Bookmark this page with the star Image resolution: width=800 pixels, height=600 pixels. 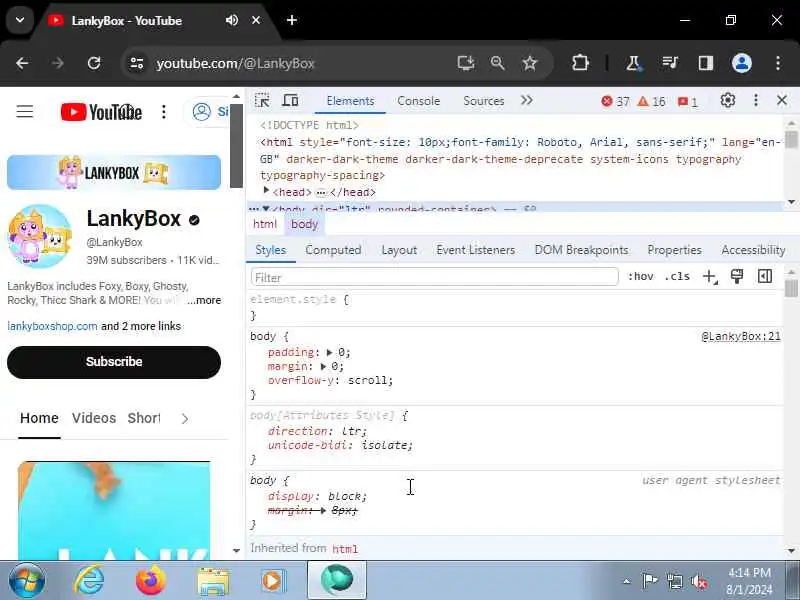click(530, 63)
